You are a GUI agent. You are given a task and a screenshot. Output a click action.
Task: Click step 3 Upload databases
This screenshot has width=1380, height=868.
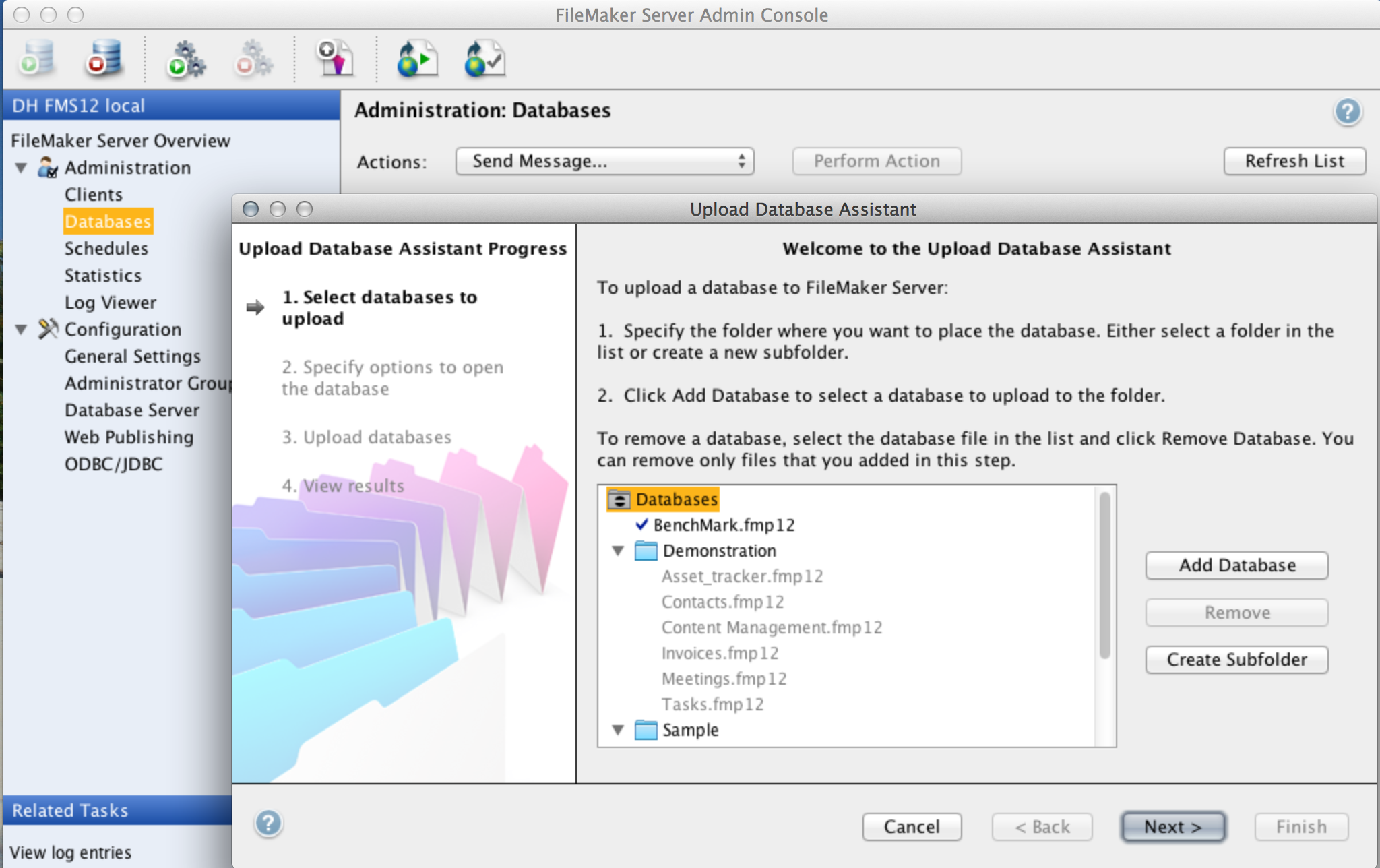point(367,437)
